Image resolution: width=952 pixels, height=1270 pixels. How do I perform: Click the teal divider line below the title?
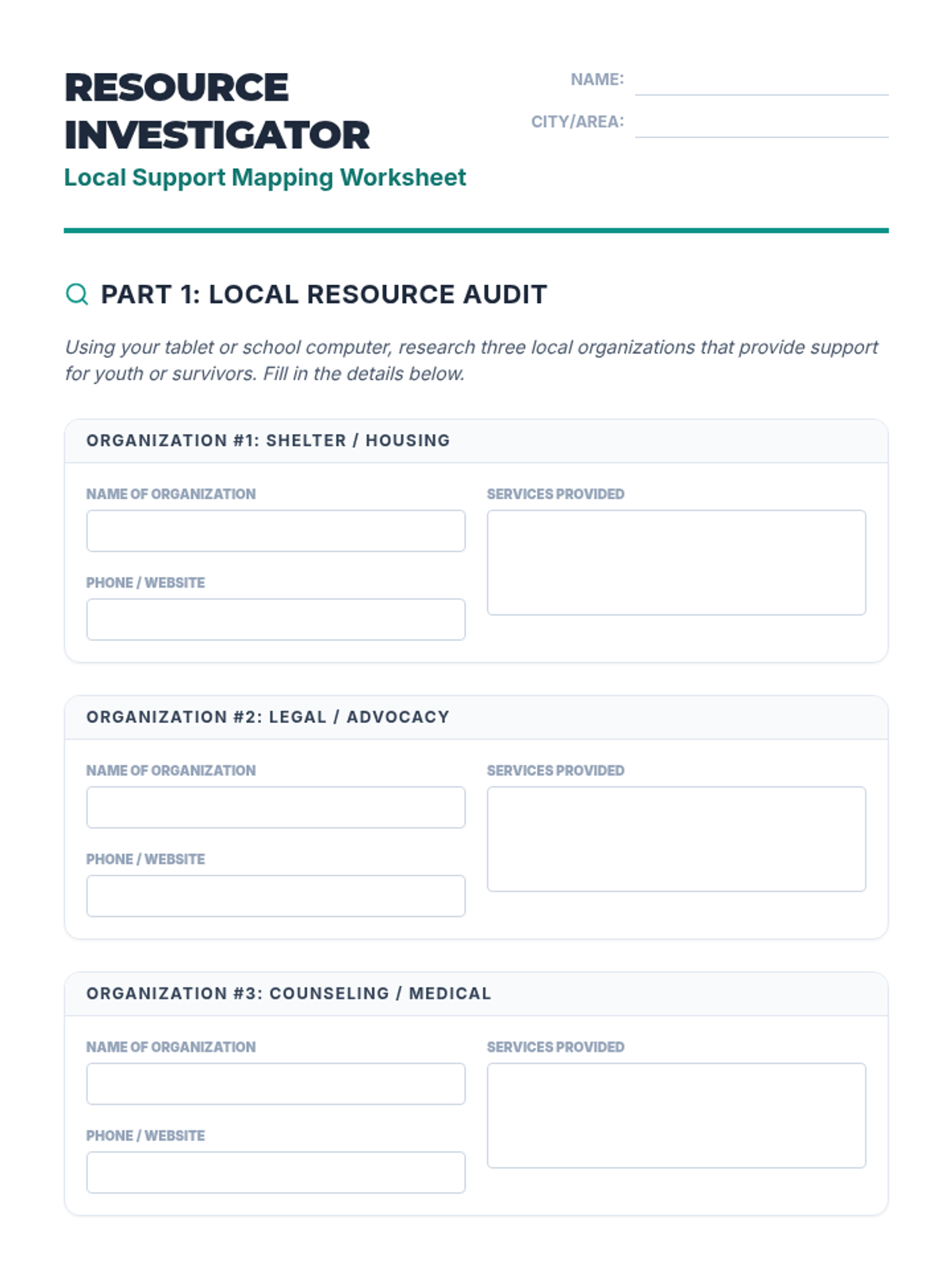pyautogui.click(x=476, y=231)
